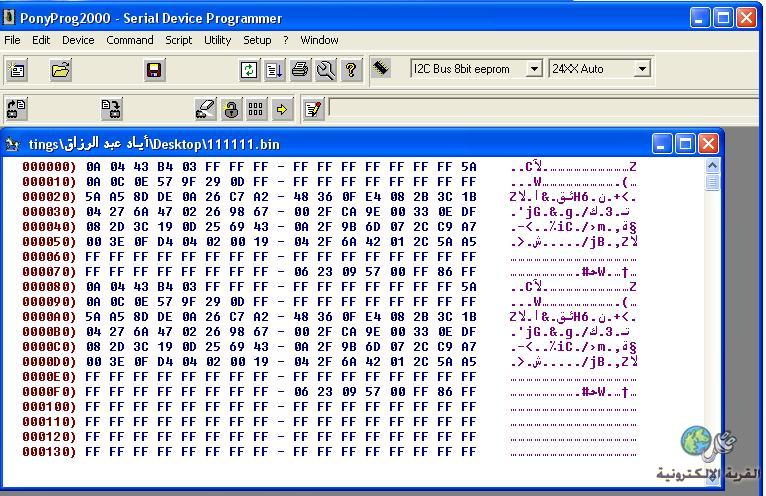
Task: Open the Edit menu
Action: pyautogui.click(x=41, y=40)
